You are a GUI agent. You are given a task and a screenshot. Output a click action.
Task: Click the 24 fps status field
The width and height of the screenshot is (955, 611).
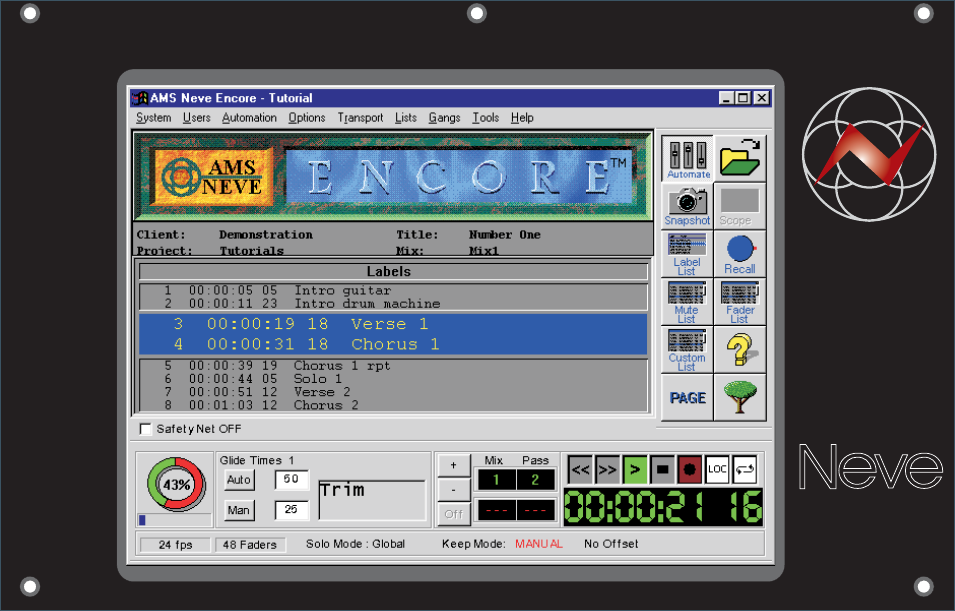(175, 545)
